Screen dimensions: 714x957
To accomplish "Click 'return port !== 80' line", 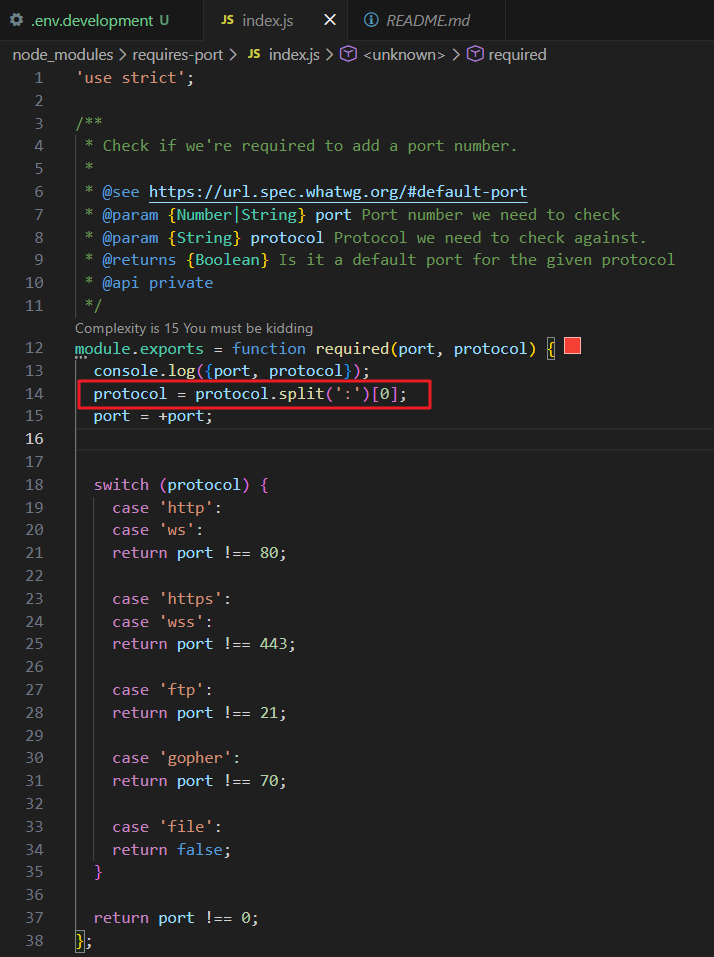I will coord(199,553).
